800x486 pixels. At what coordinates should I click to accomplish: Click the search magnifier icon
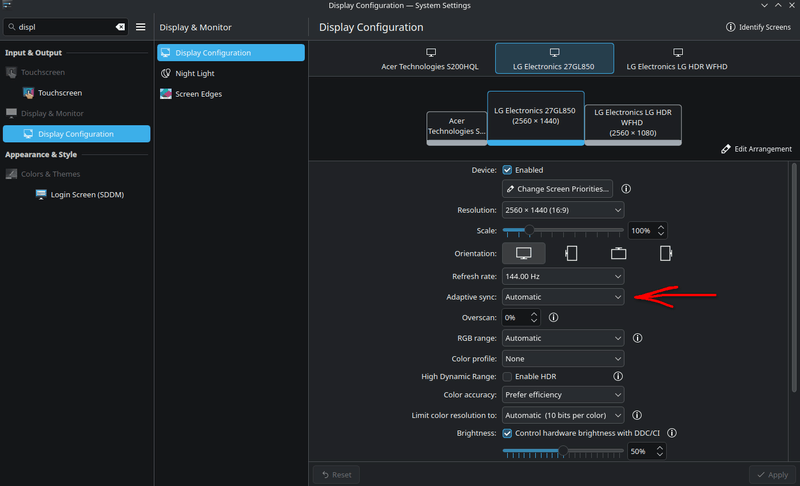[x=12, y=27]
